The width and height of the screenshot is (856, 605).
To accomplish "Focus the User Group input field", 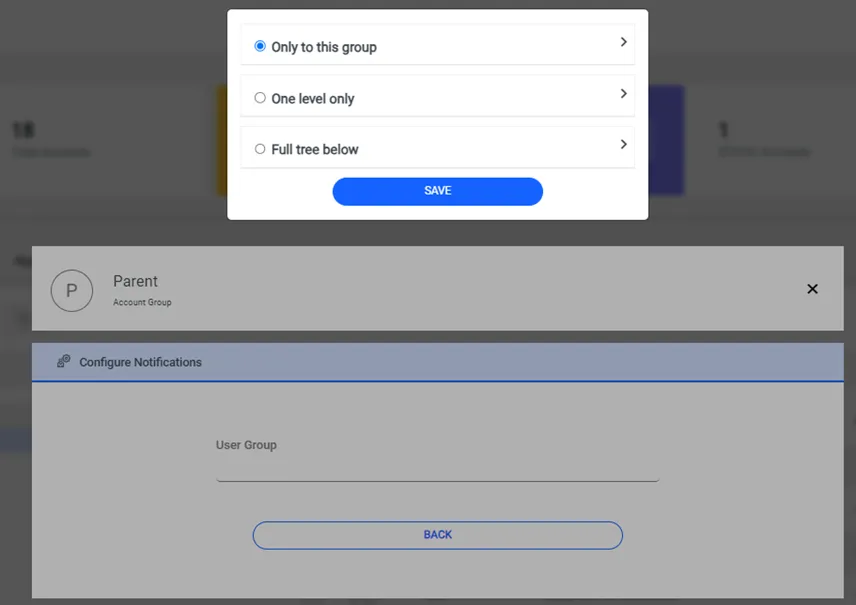I will 437,469.
